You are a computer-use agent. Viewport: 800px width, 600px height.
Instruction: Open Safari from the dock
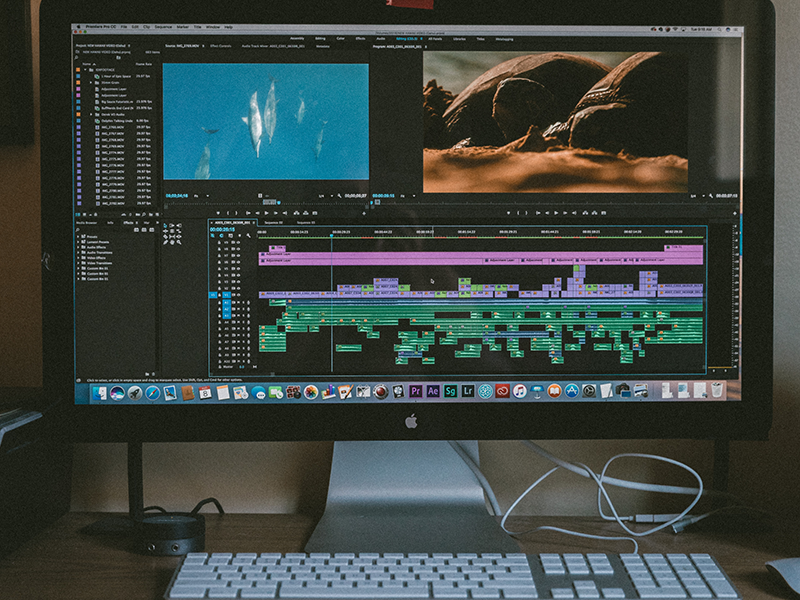coord(153,392)
